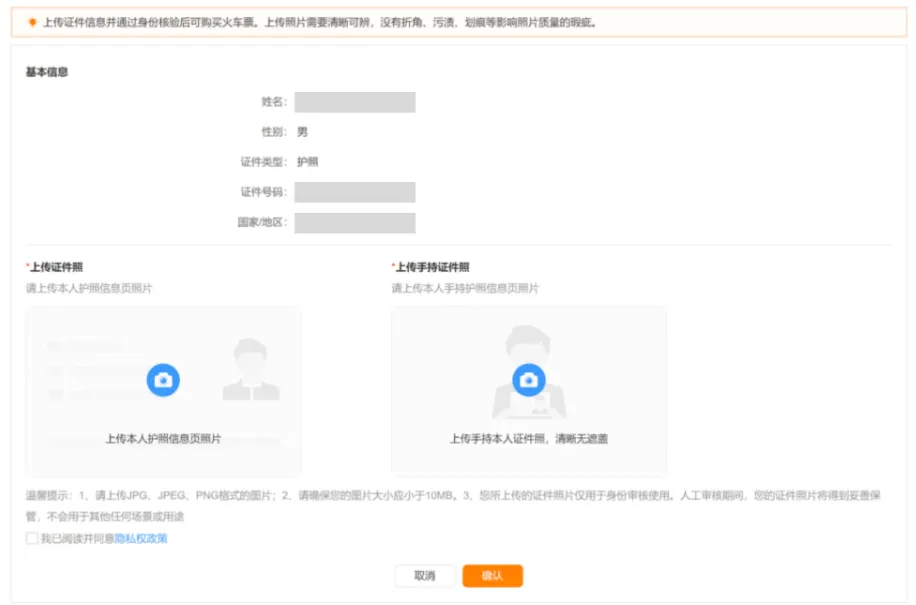Click the 国家/地区 field
The image size is (916, 605).
coord(355,222)
